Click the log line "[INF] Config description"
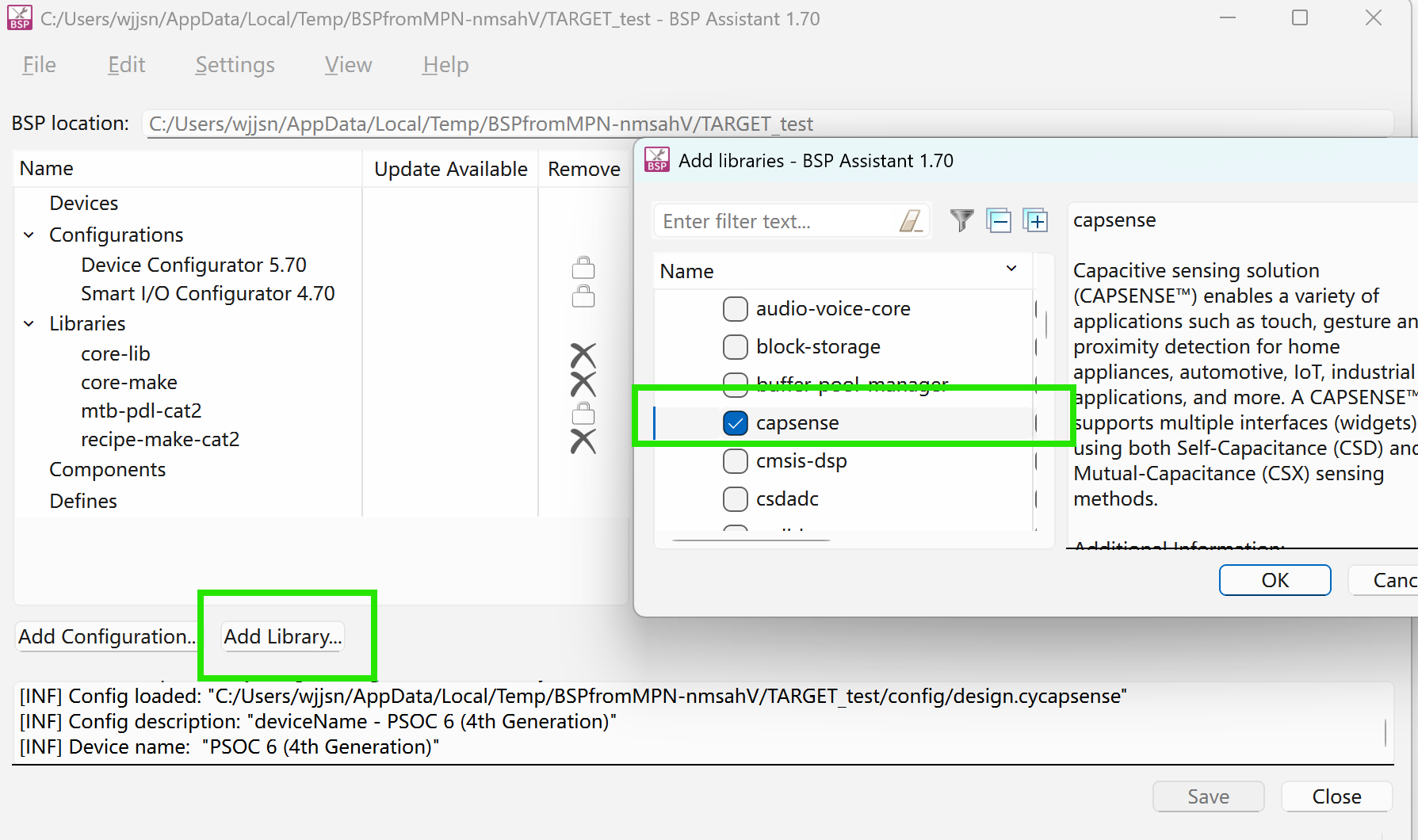Screen dimensions: 1418x840 tap(318, 722)
